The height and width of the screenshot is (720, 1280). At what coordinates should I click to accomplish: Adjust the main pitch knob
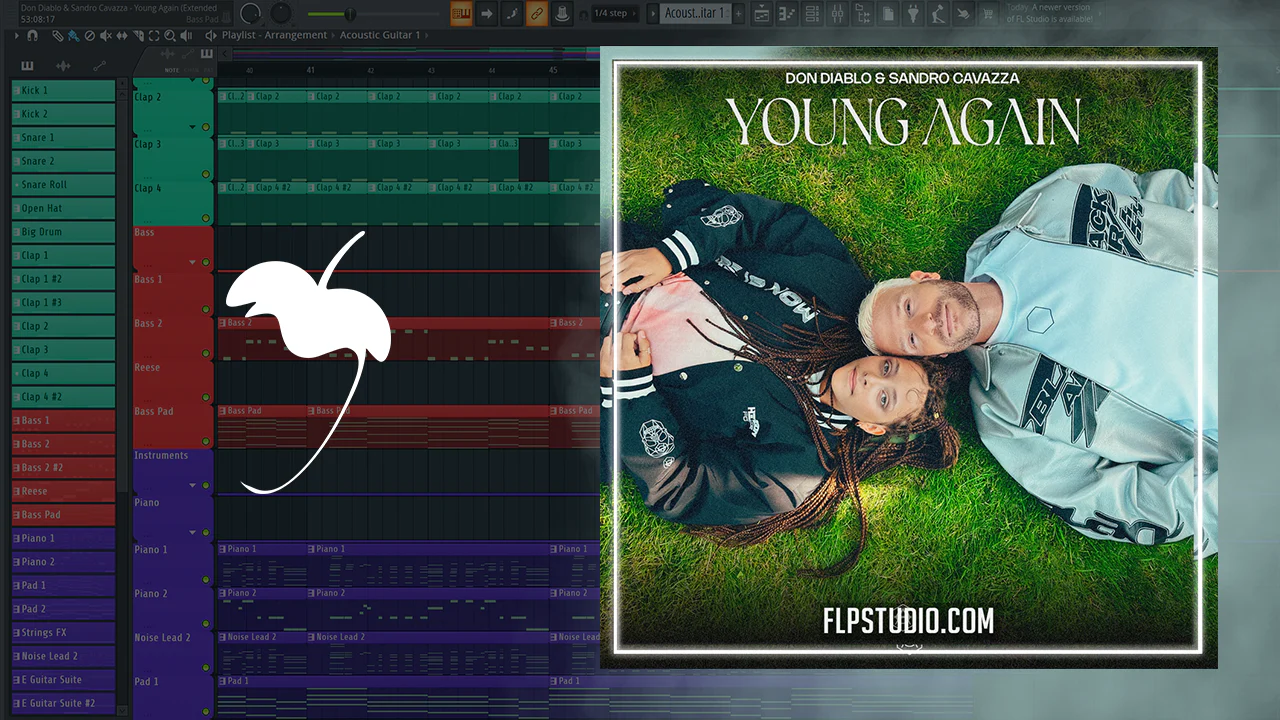pos(281,13)
